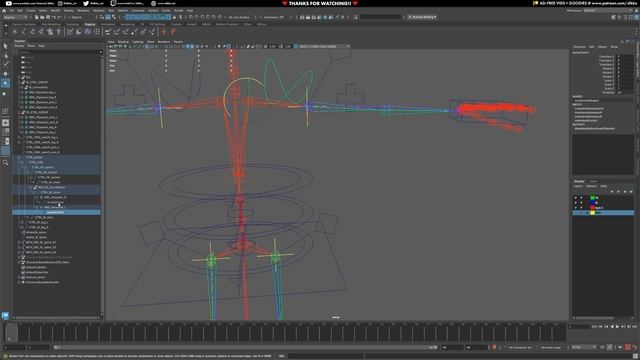The width and height of the screenshot is (640, 360).
Task: Click the Create Joints shelf icon
Action: coord(24,31)
